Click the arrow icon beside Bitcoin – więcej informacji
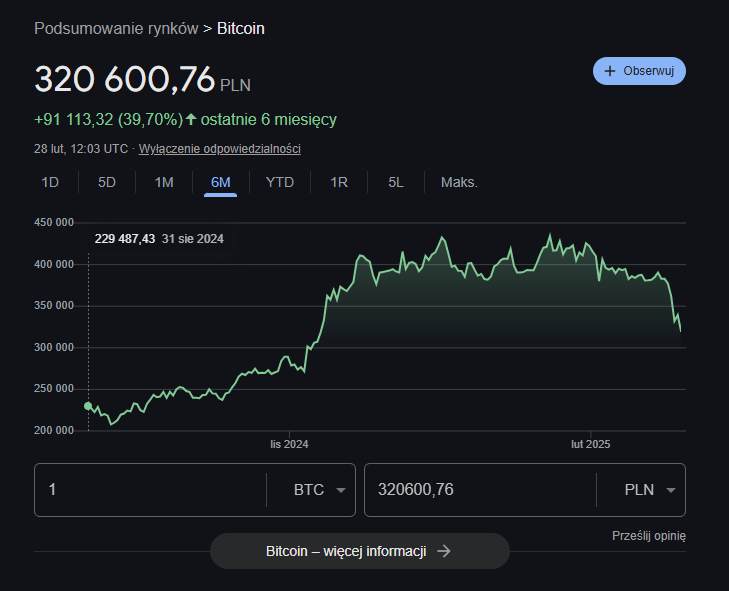This screenshot has height=591, width=729. coord(444,551)
